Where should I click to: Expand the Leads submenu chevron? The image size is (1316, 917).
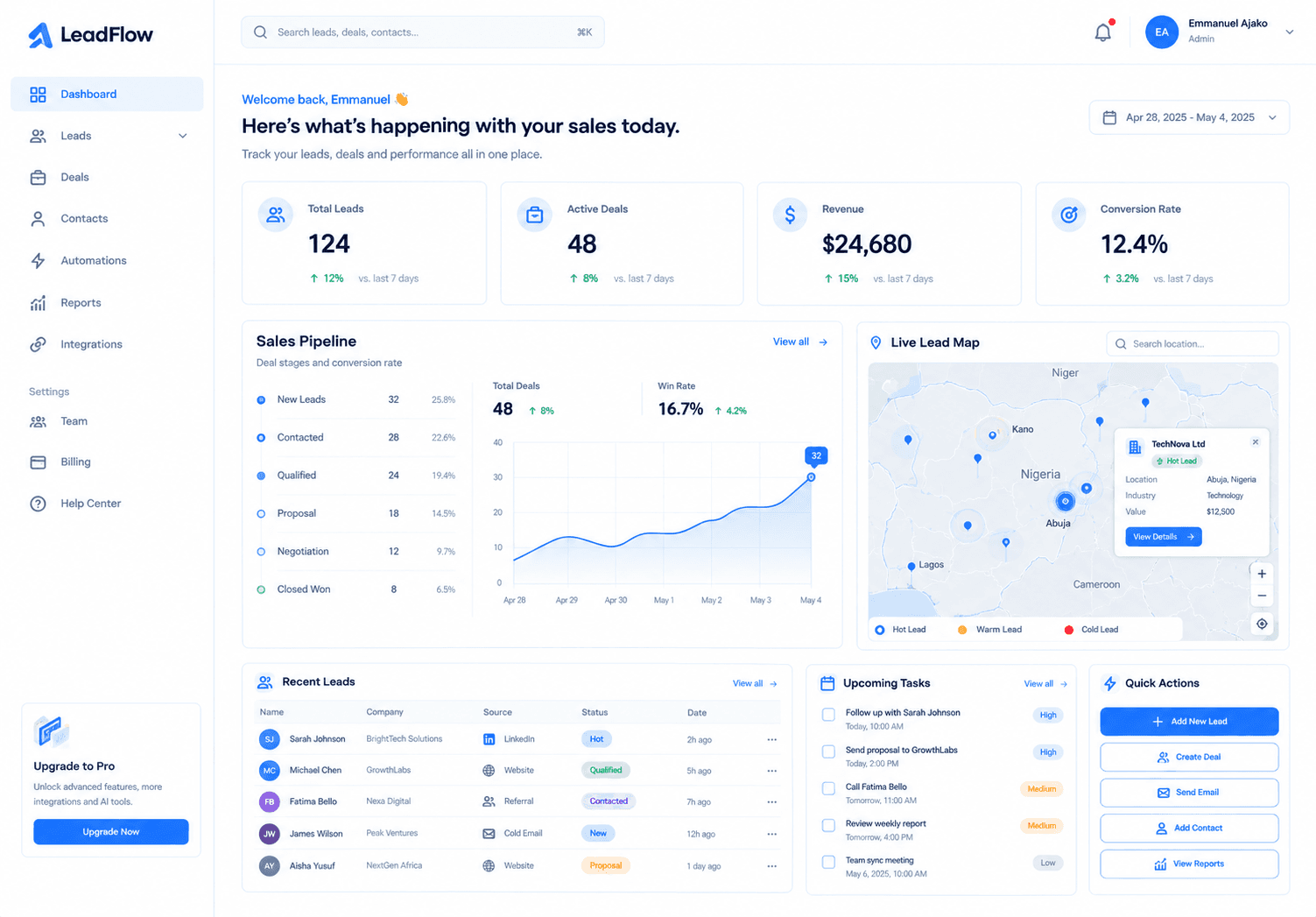pyautogui.click(x=182, y=136)
